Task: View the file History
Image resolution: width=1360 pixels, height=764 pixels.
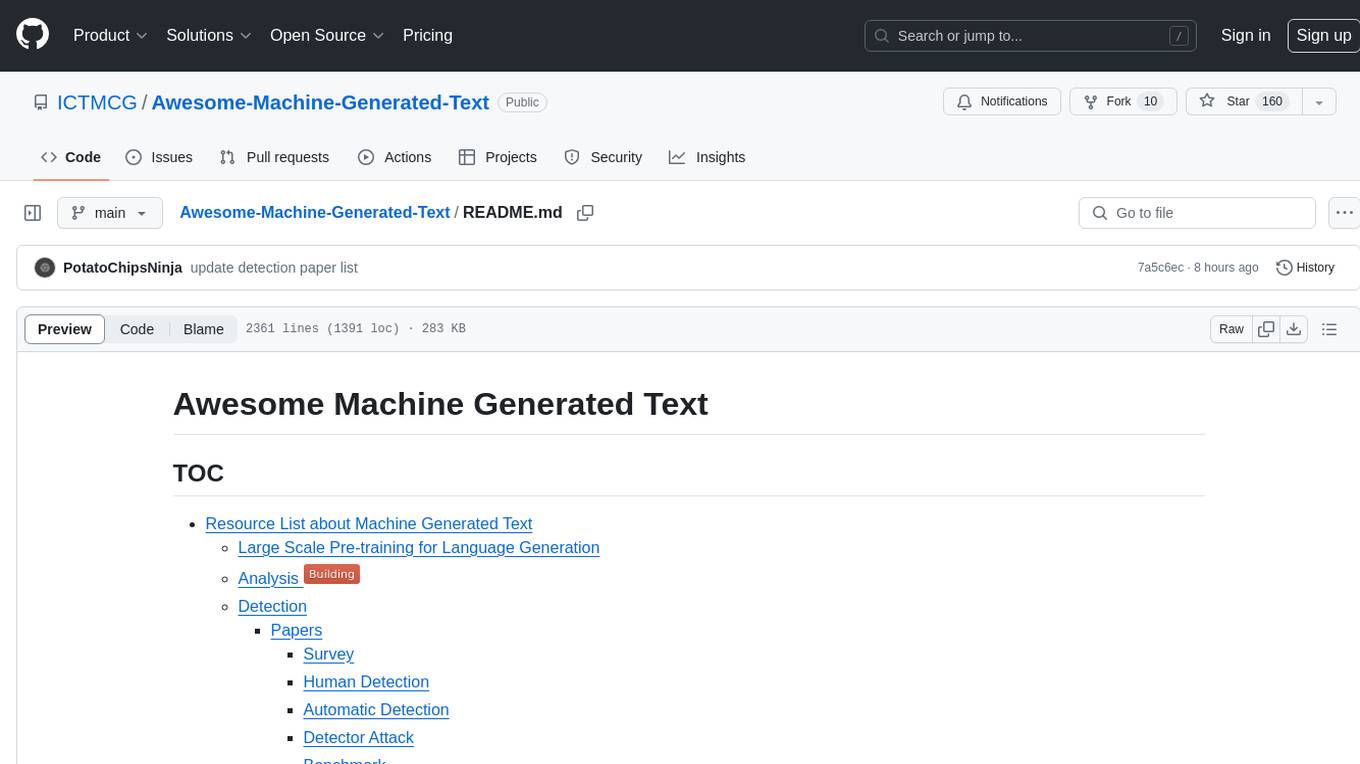Action: 1306,268
